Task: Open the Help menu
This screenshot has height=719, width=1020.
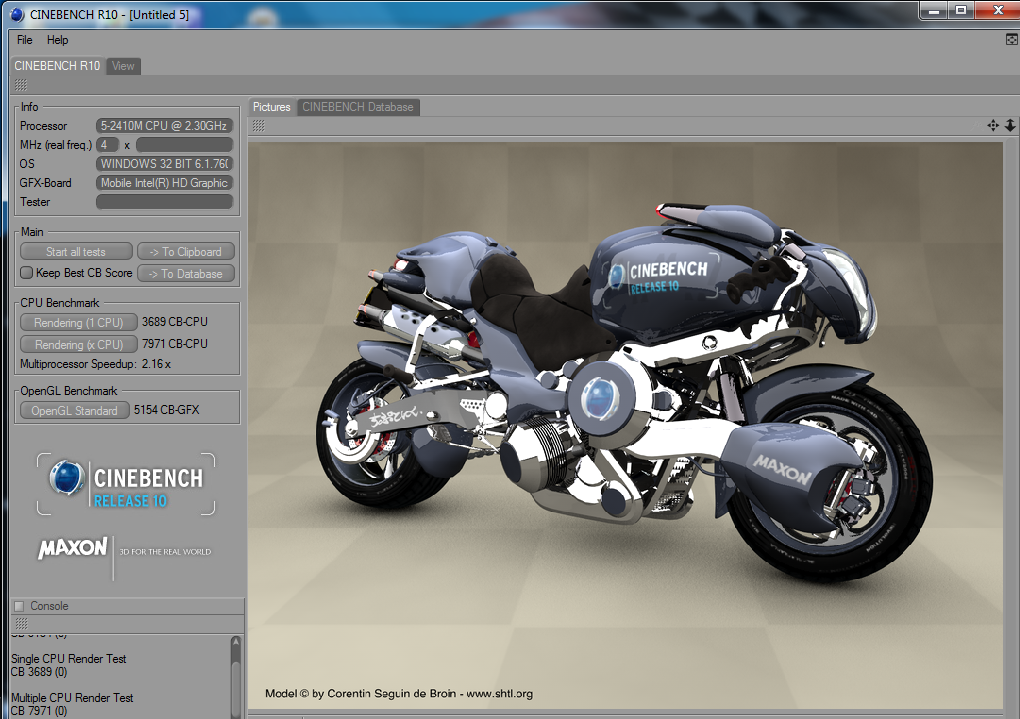Action: [x=57, y=40]
